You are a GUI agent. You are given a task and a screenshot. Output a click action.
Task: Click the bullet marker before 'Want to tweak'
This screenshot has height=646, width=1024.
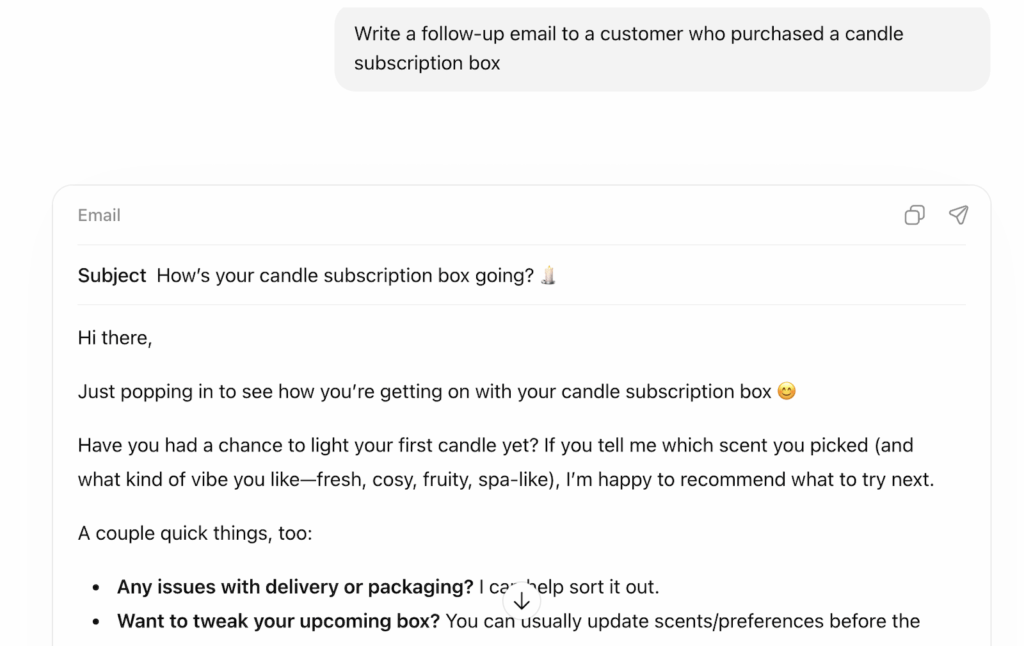point(96,622)
